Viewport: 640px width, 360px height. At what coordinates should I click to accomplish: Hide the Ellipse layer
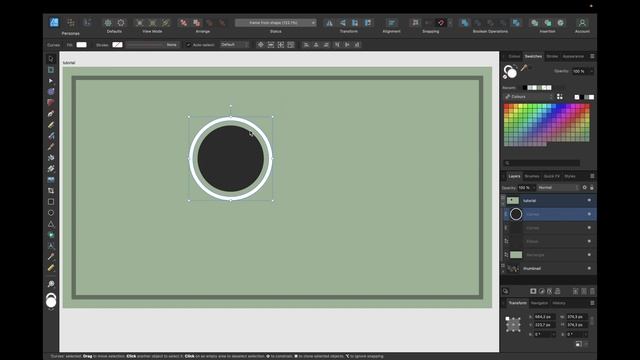[x=589, y=241]
